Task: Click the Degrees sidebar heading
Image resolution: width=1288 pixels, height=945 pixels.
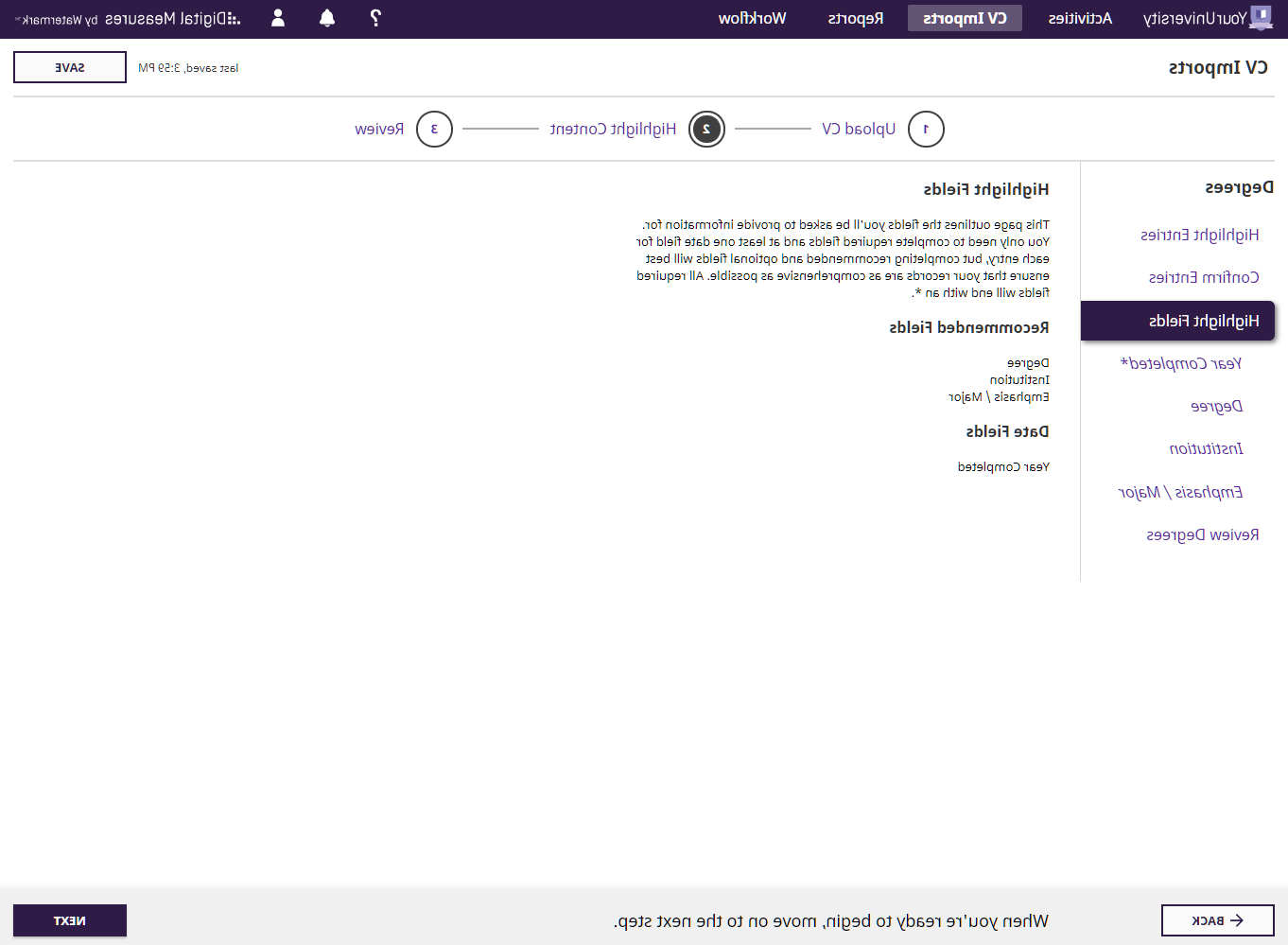Action: [x=1239, y=188]
